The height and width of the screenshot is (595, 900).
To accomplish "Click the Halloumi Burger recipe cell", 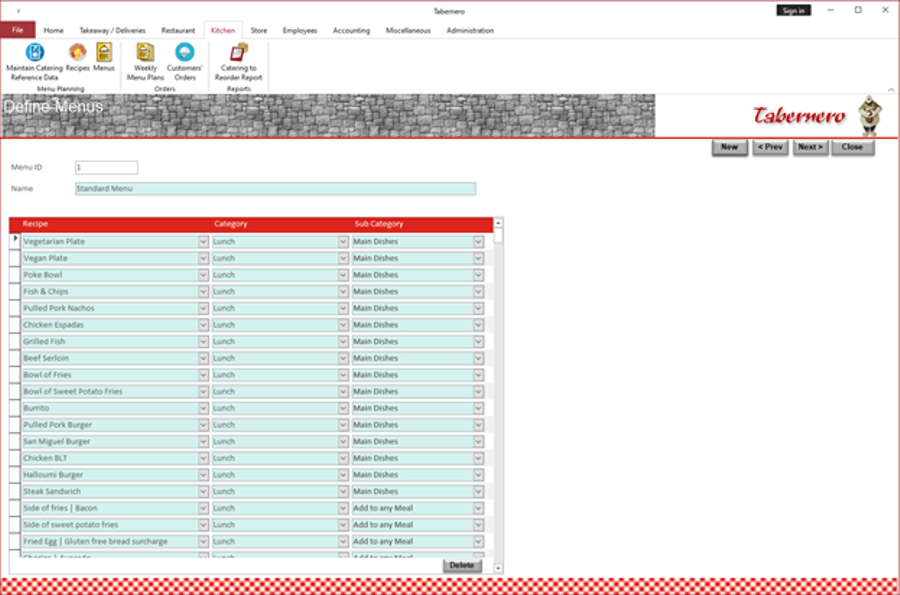I will click(x=111, y=475).
